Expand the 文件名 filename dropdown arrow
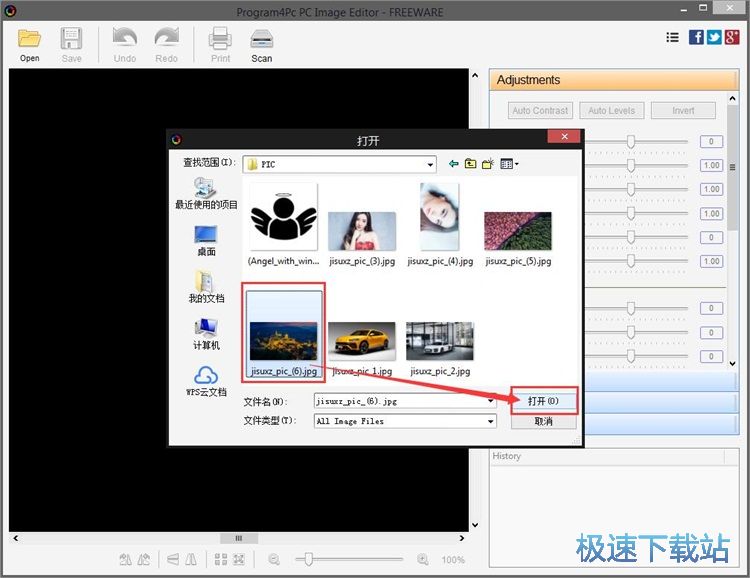 point(491,401)
